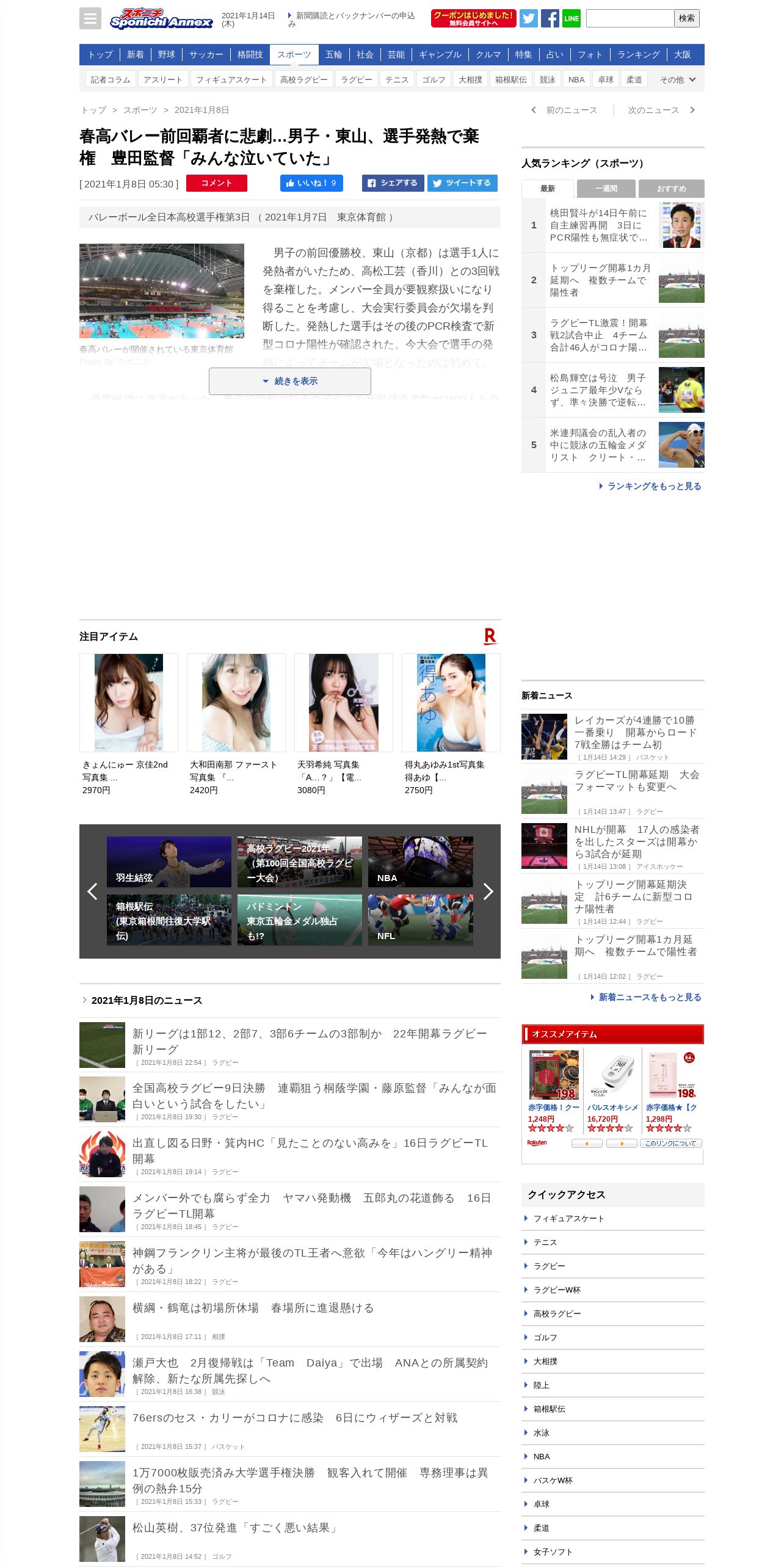This screenshot has width=784, height=1568.
Task: Click the Rakuten widget next arrow
Action: pyautogui.click(x=622, y=1144)
